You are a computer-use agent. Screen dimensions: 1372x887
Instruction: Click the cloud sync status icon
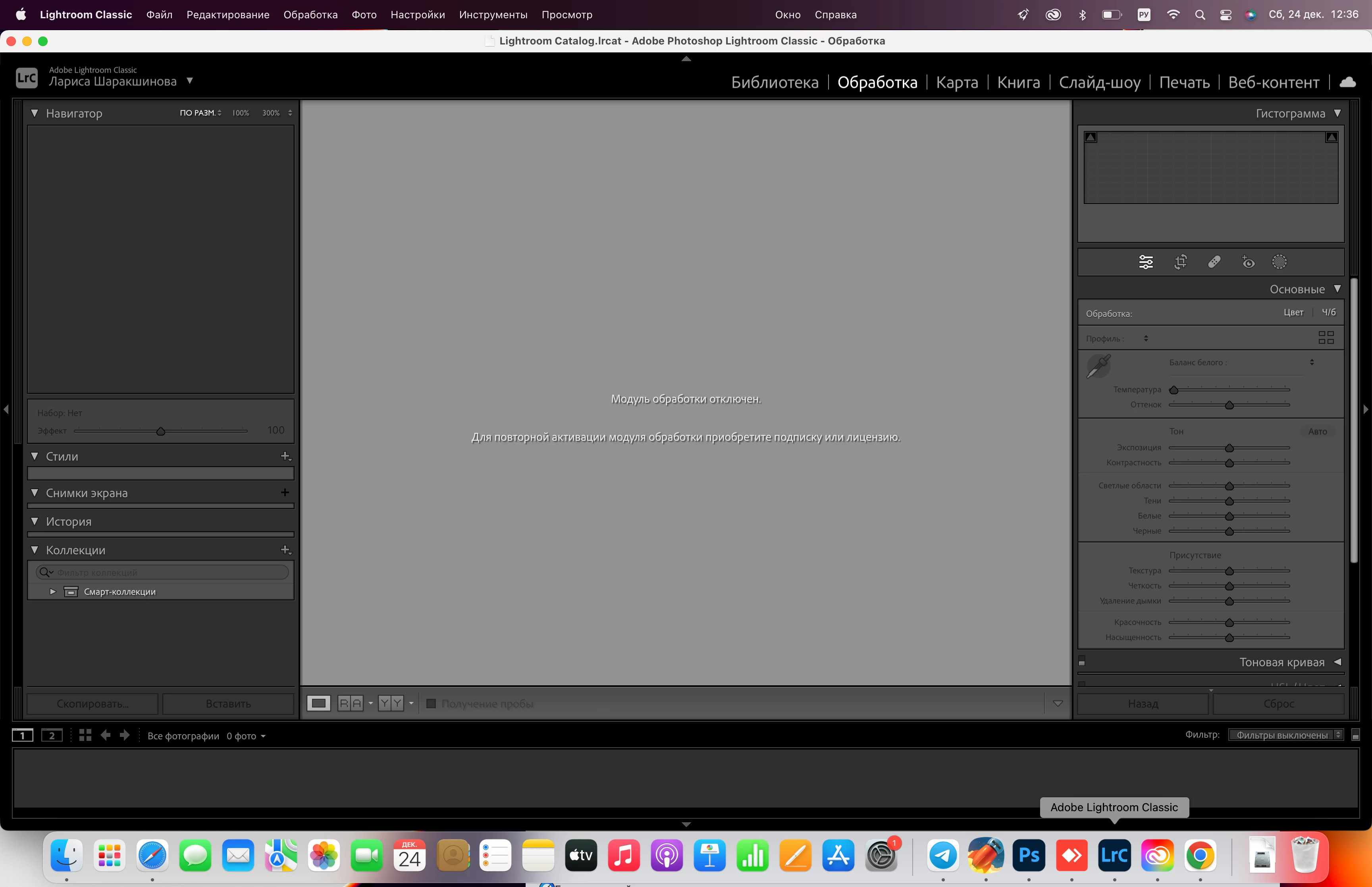[1347, 82]
